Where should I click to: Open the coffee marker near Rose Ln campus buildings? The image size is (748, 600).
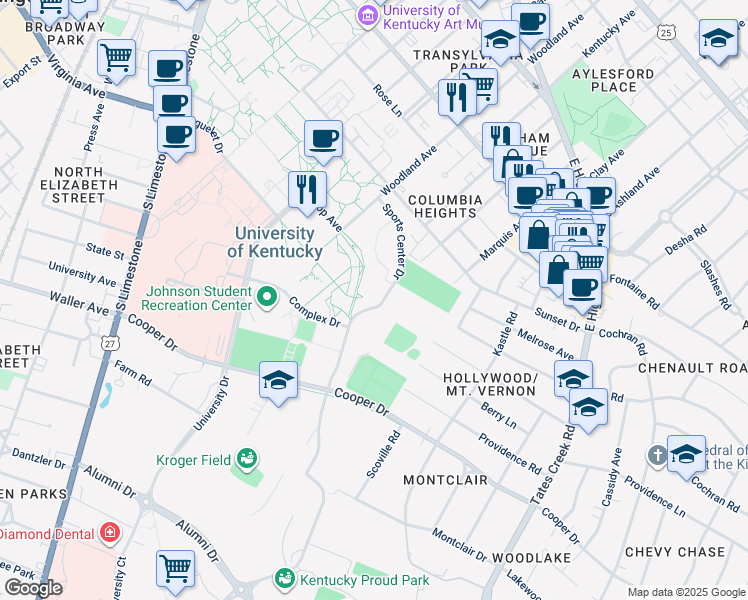pyautogui.click(x=323, y=140)
